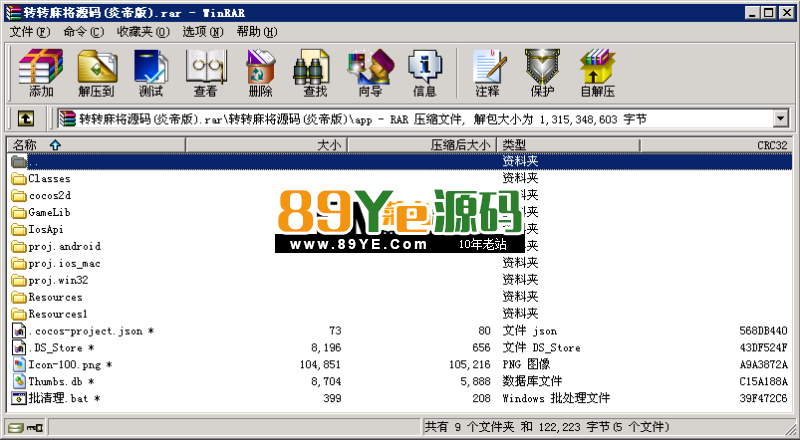Image resolution: width=800 pixels, height=440 pixels.
Task: Click the up one level folder button
Action: coord(26,119)
